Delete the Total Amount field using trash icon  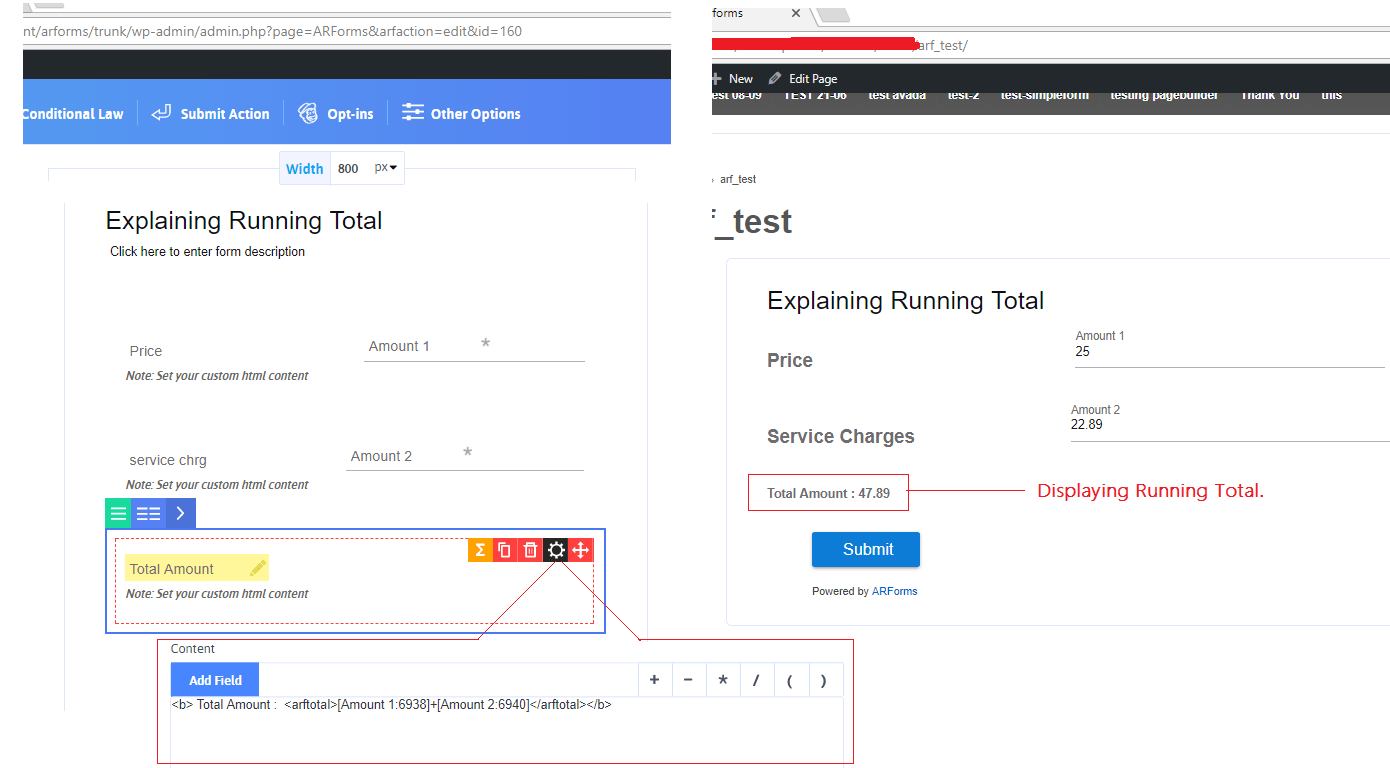click(531, 550)
